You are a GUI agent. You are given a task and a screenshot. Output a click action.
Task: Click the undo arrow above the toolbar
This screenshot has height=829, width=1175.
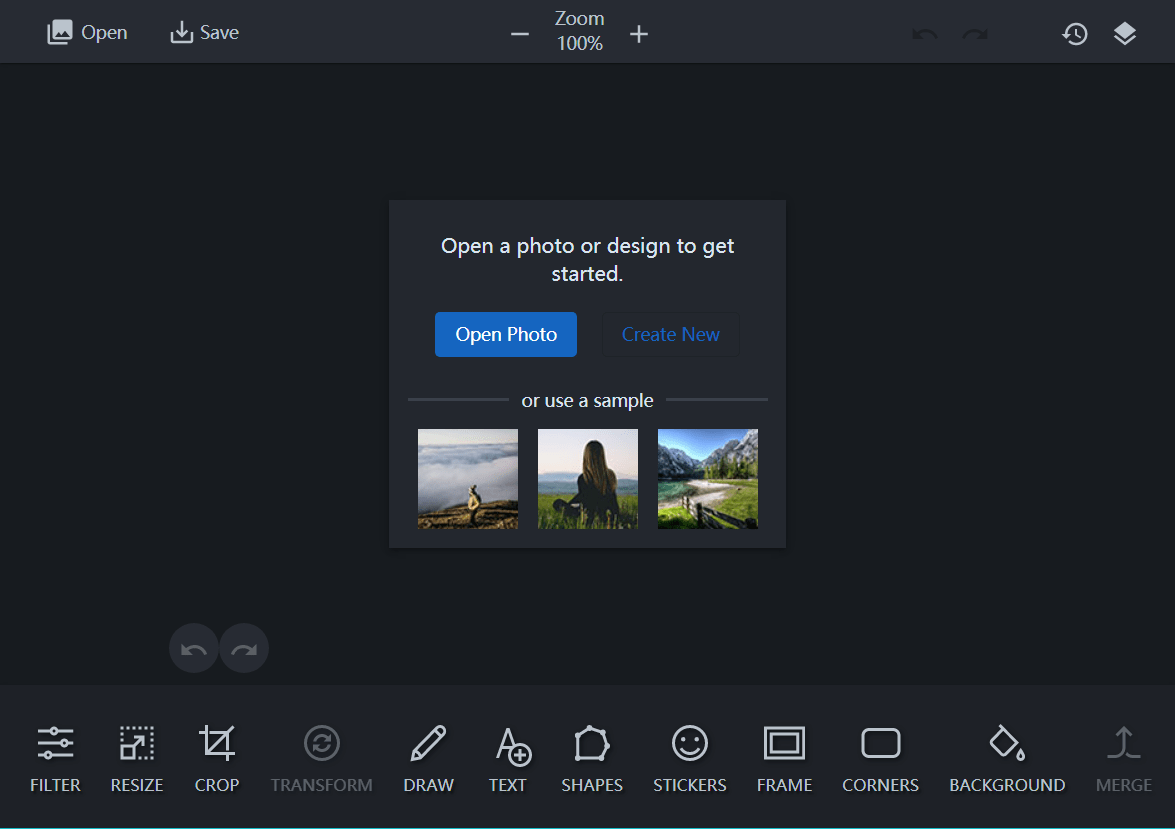click(x=193, y=647)
